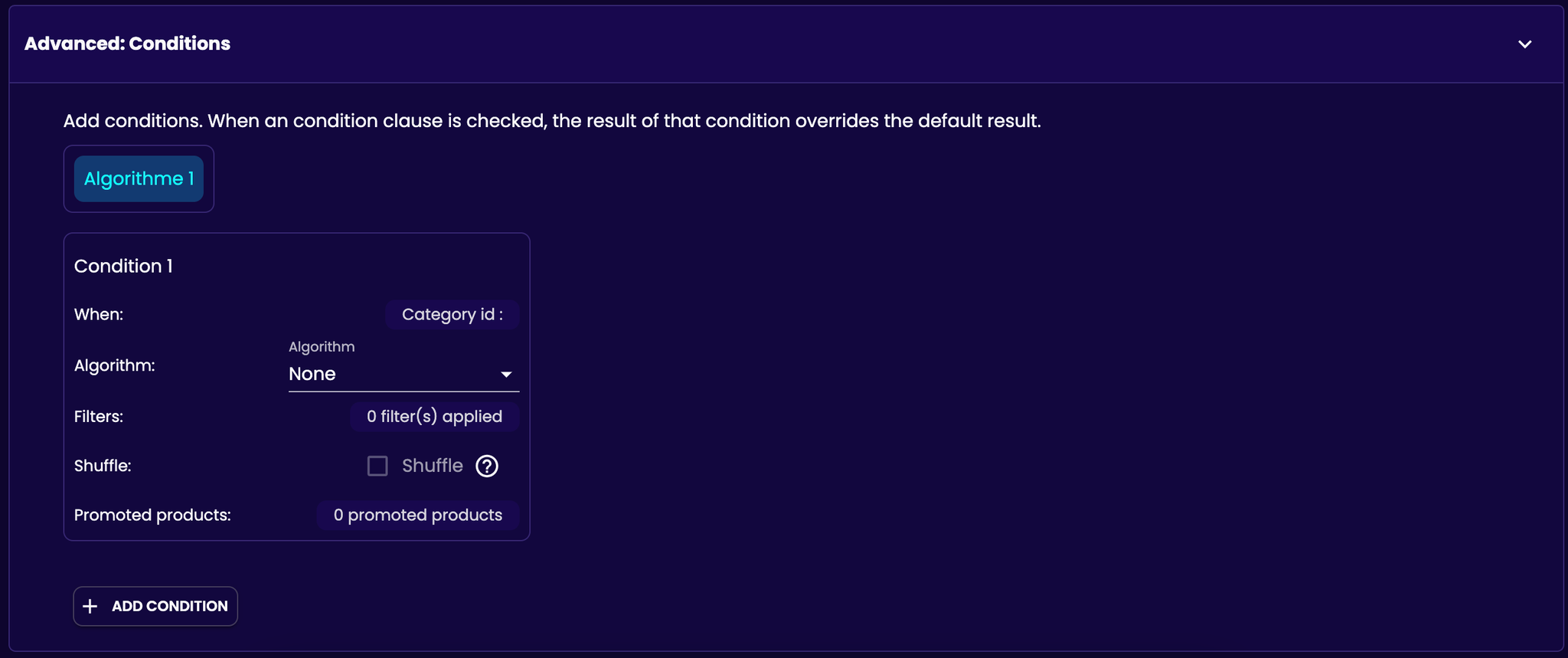
Task: Click the When: row label
Action: pos(99,314)
